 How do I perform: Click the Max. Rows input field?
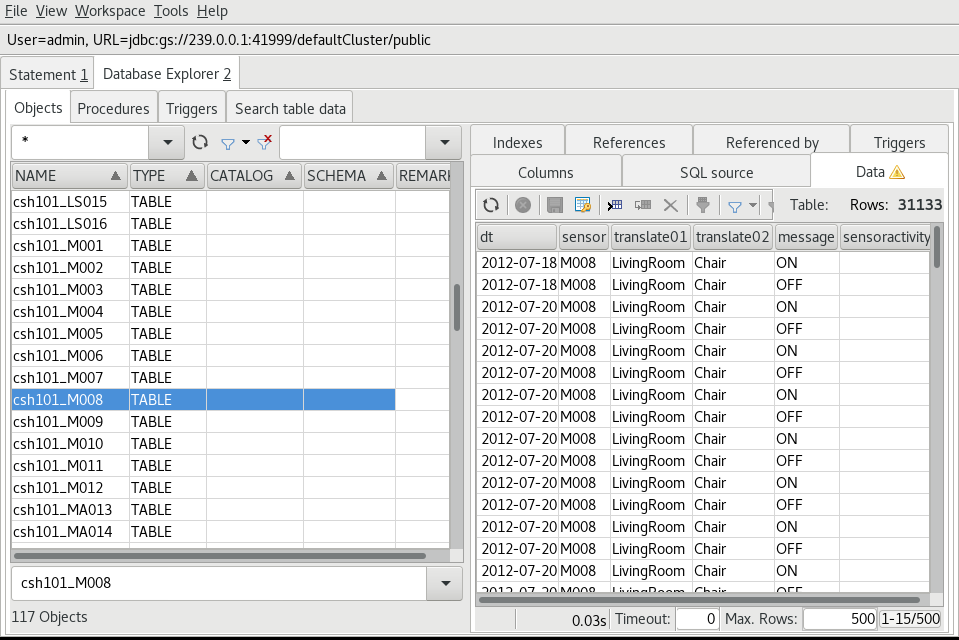coord(840,619)
